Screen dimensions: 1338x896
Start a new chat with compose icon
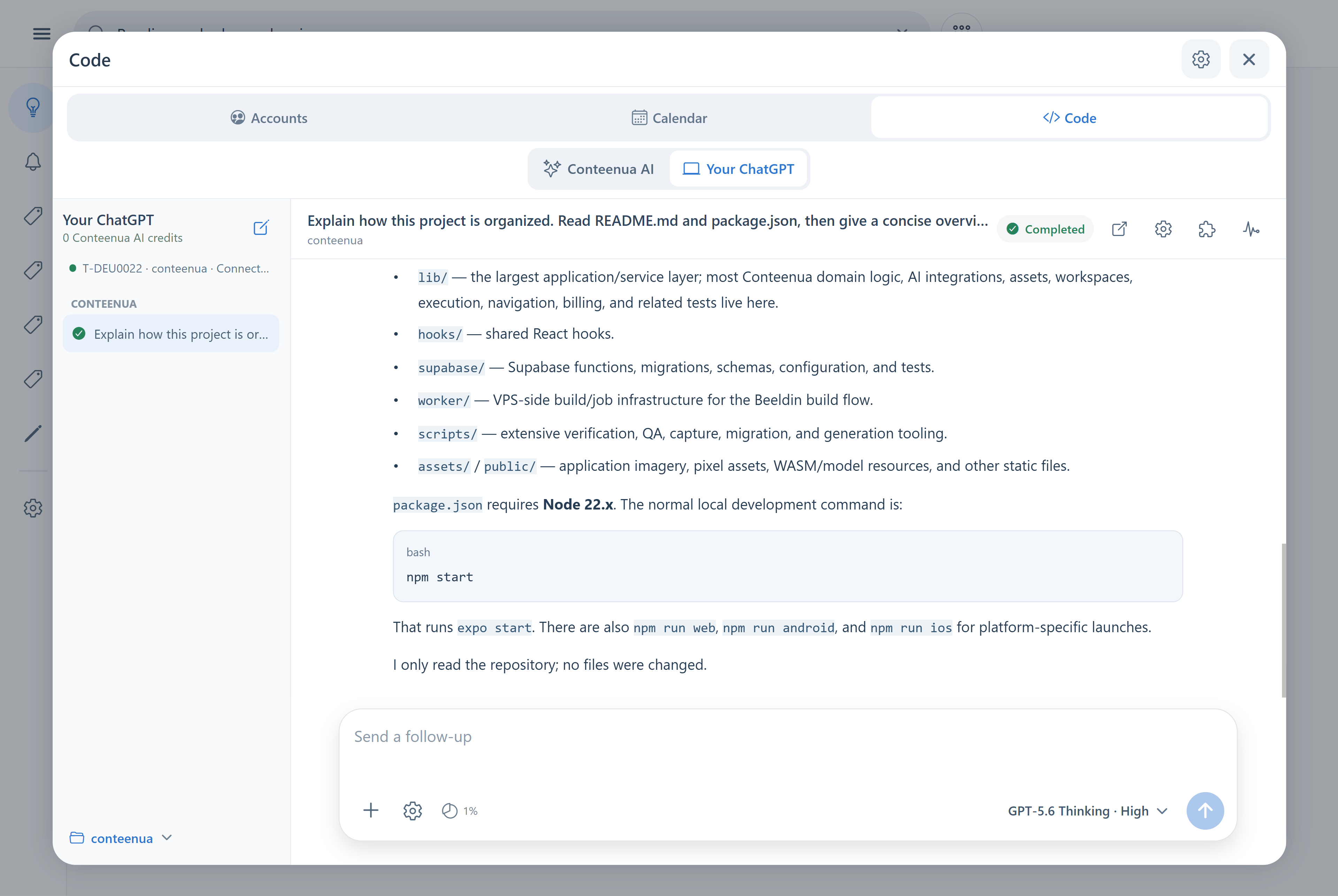pos(261,228)
